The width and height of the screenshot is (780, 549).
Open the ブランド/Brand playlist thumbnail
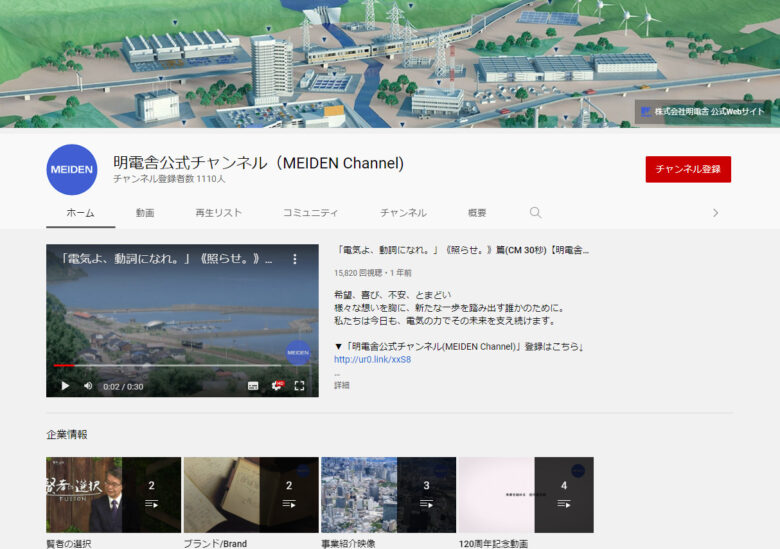pyautogui.click(x=251, y=495)
